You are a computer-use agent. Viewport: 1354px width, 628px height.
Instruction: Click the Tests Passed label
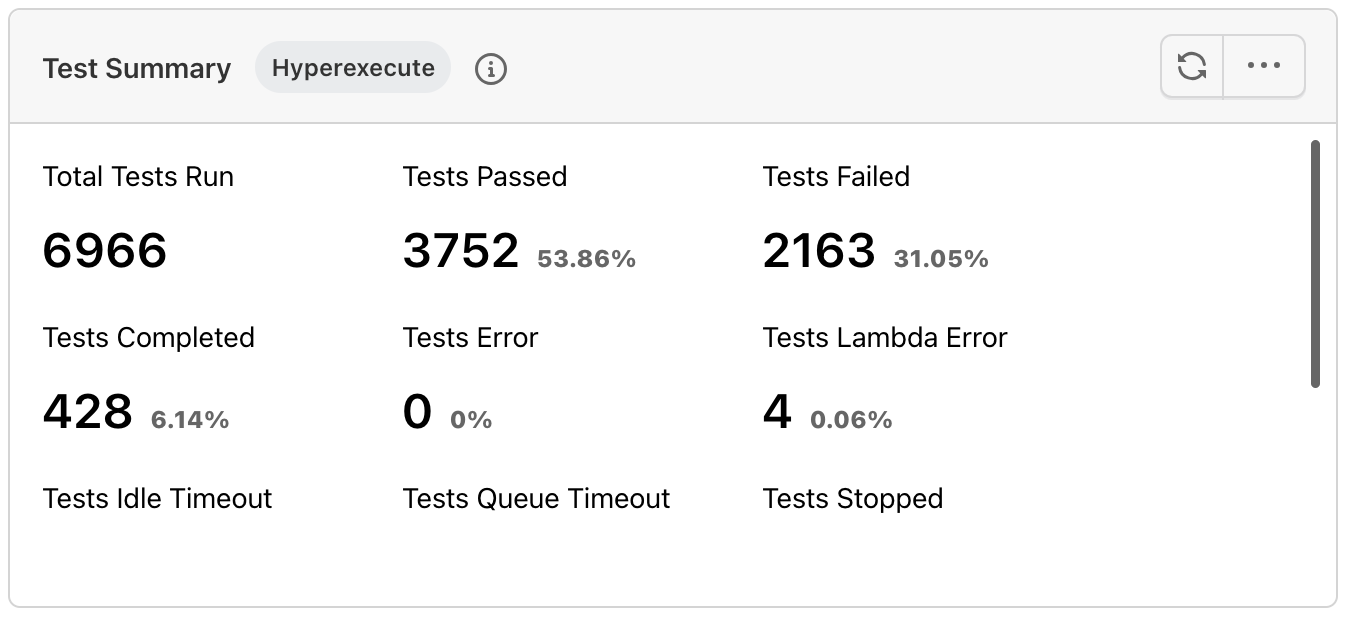pyautogui.click(x=485, y=177)
